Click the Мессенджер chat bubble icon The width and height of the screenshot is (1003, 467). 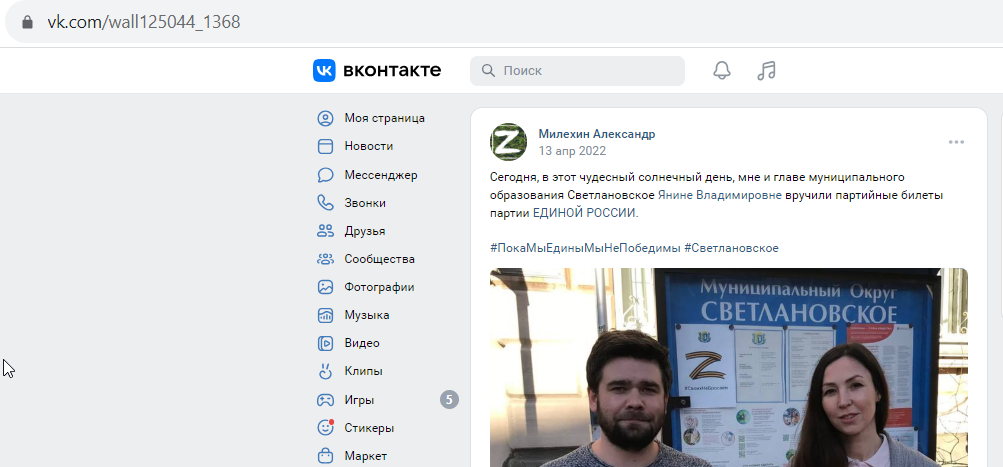pos(326,175)
